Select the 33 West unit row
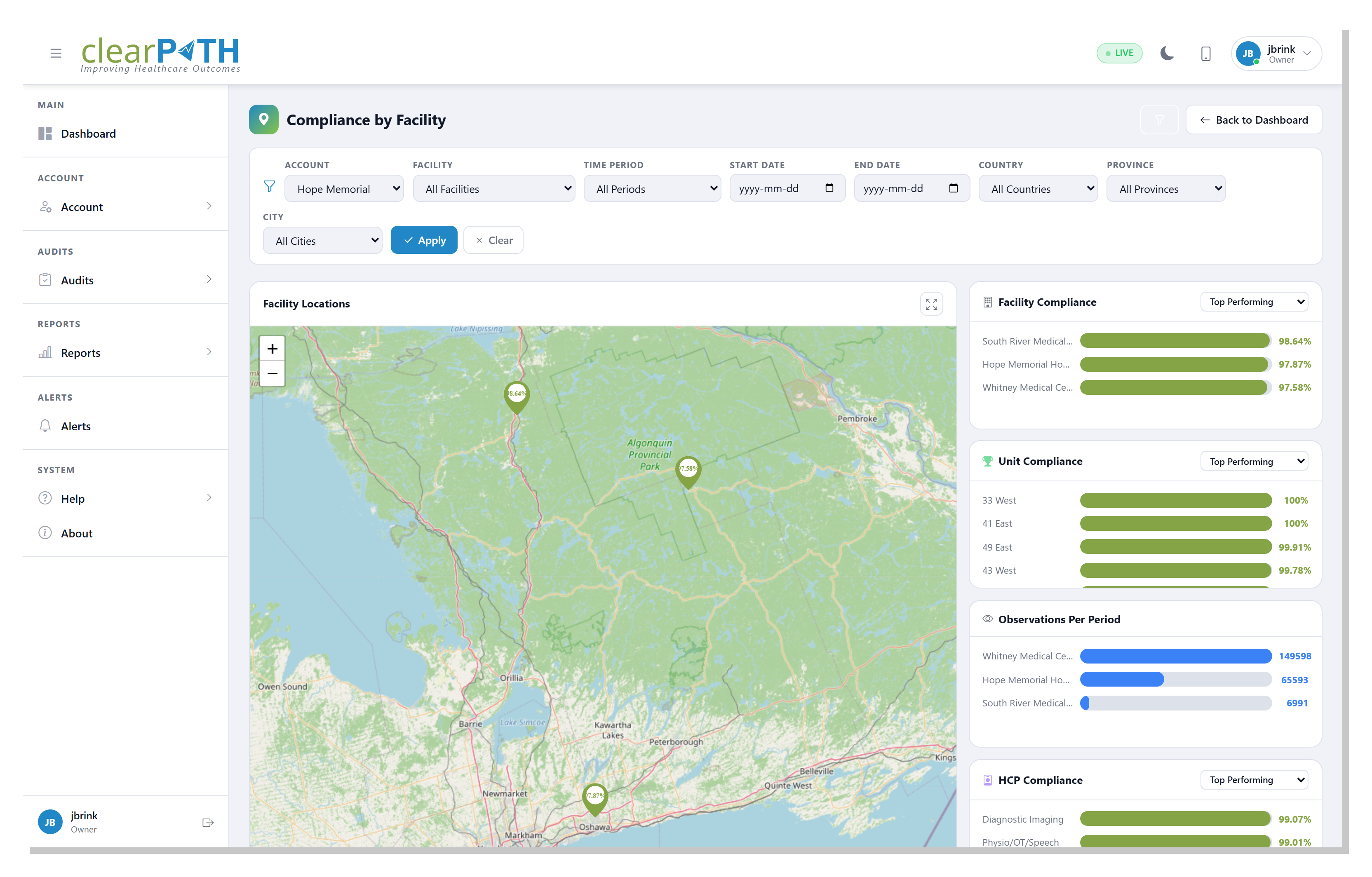Viewport: 1372px width, 877px height. pyautogui.click(x=1145, y=500)
